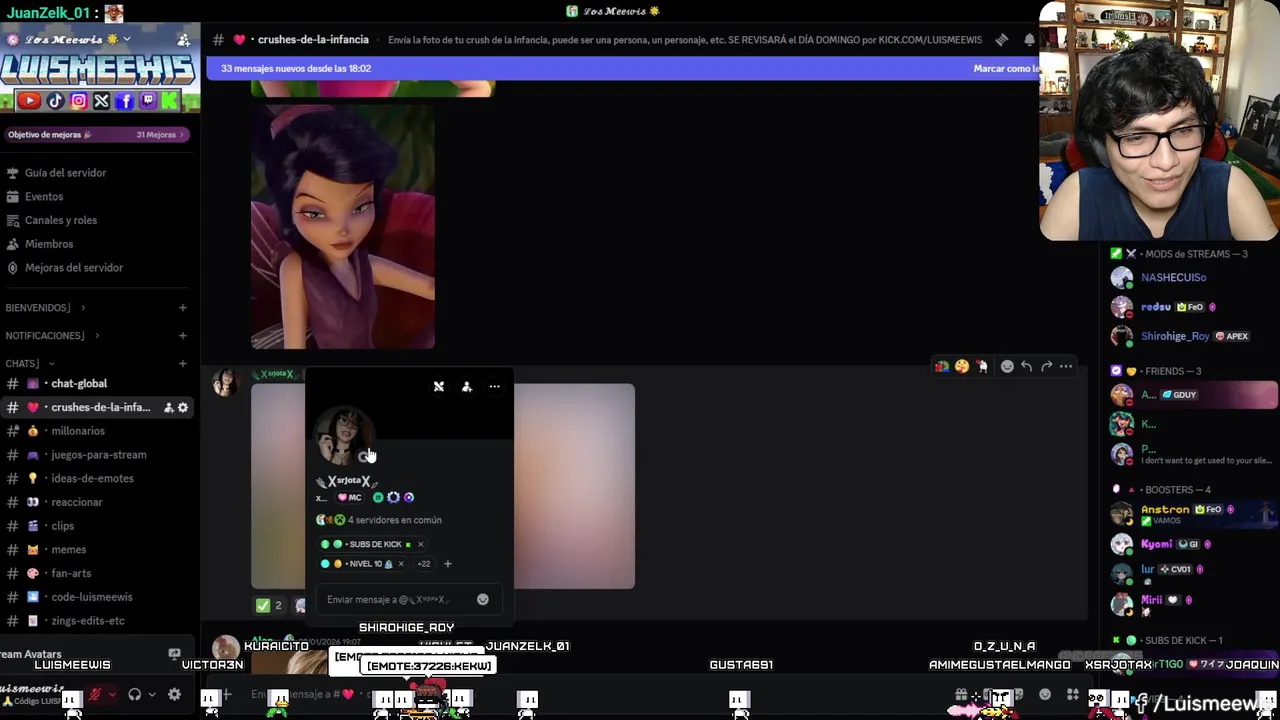Screen dimensions: 1280x720
Task: Open add reaction smiley on message toolbar
Action: point(1007,366)
